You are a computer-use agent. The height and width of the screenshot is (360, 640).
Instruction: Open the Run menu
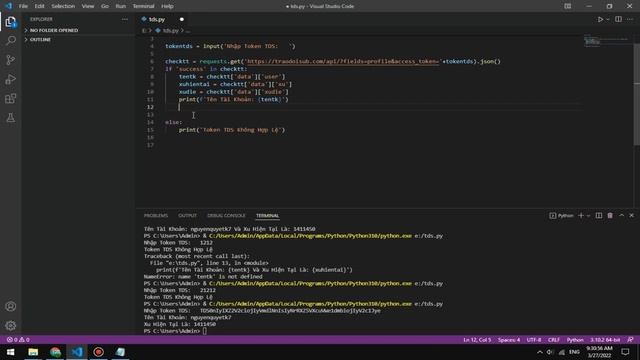pyautogui.click(x=120, y=6)
